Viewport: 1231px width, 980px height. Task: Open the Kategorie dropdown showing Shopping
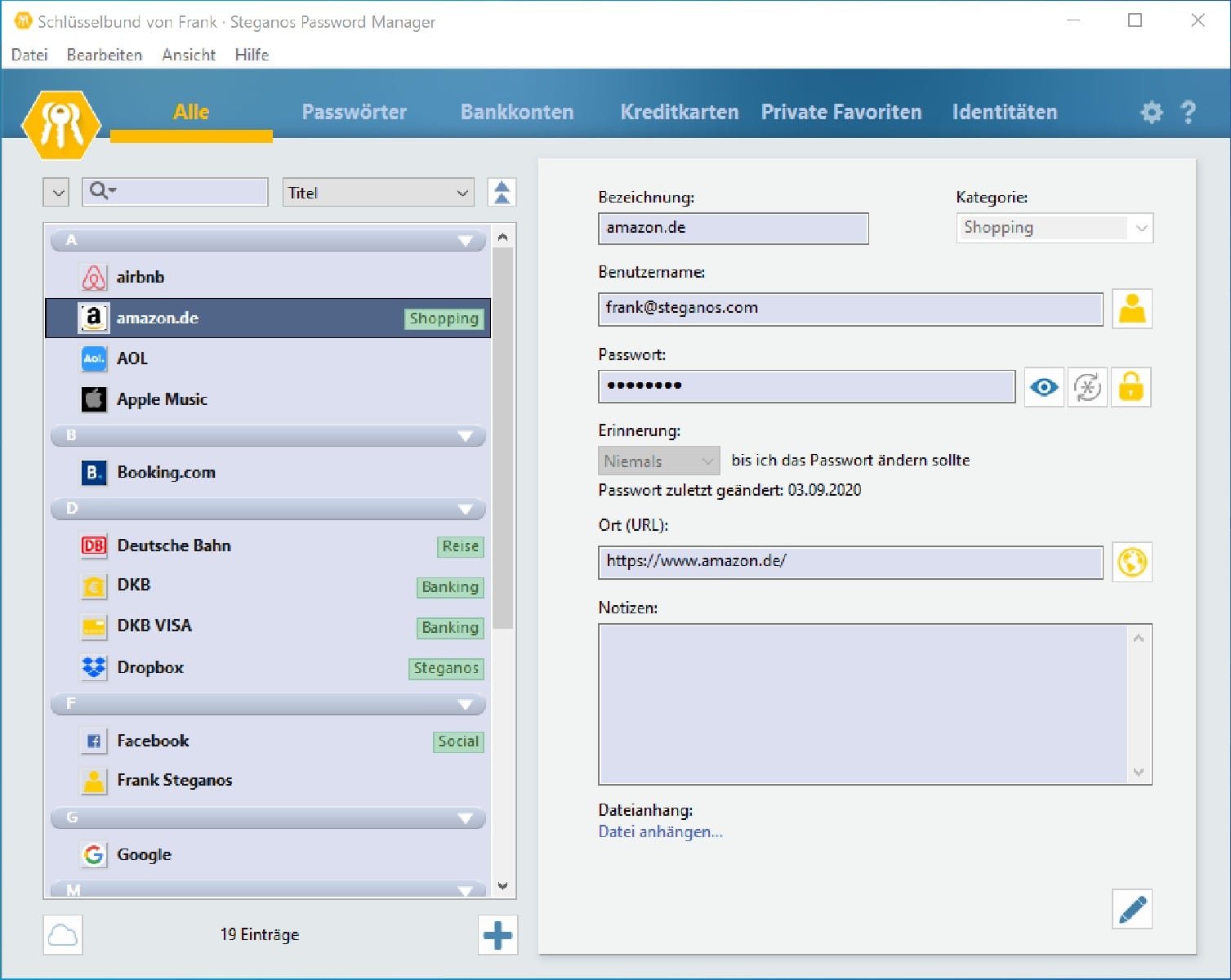pos(1054,228)
